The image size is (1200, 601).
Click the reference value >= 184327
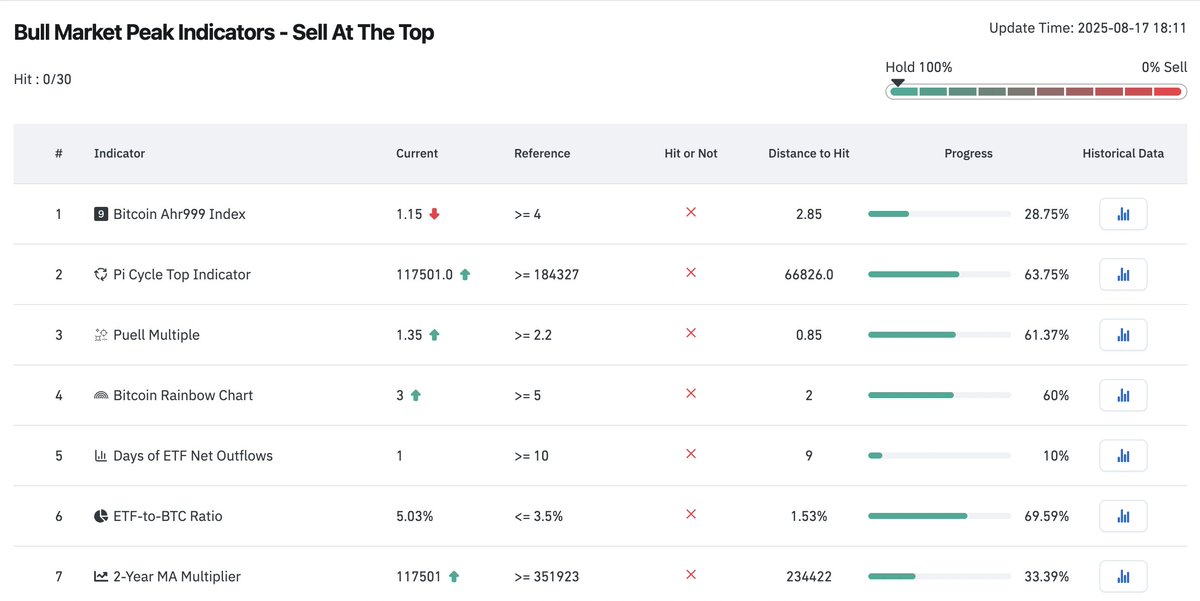coord(547,274)
